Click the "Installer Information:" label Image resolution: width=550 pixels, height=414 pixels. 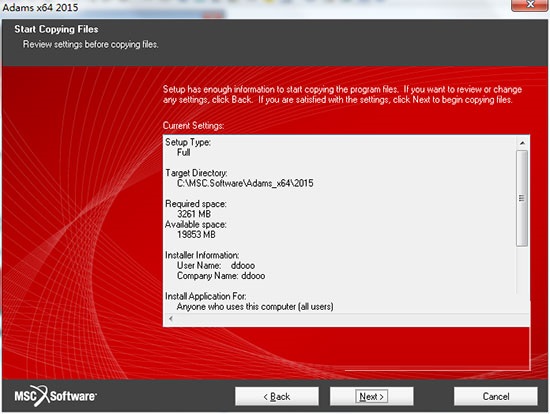pos(202,255)
